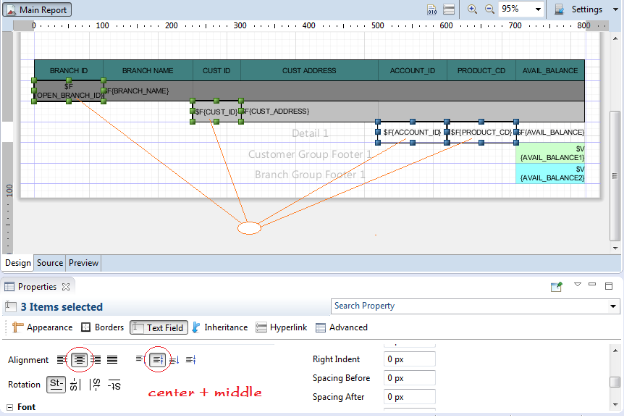
Task: Select left horizontal alignment icon
Action: 62,359
